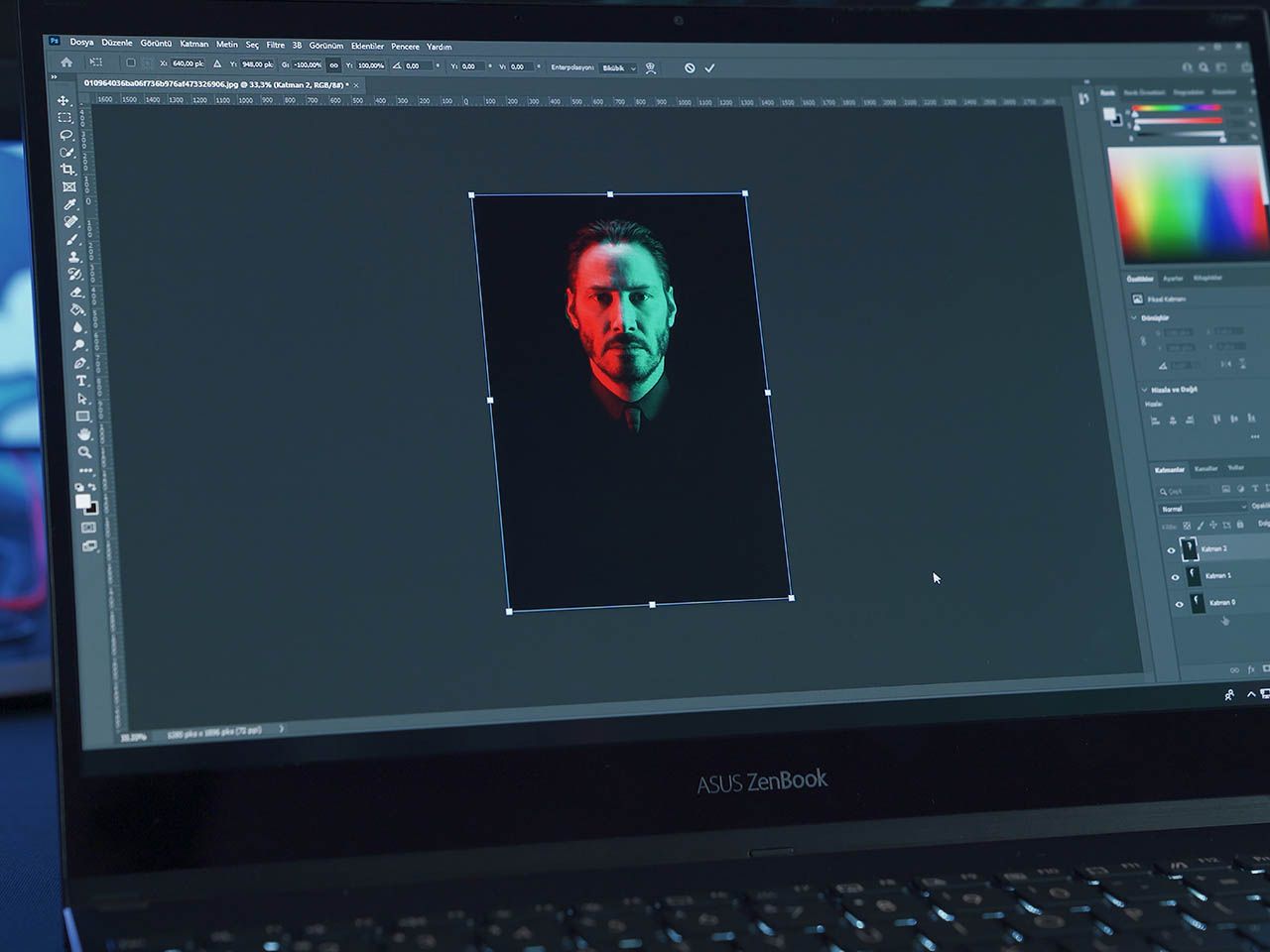
Task: Close the open jpg document tab
Action: point(356,85)
